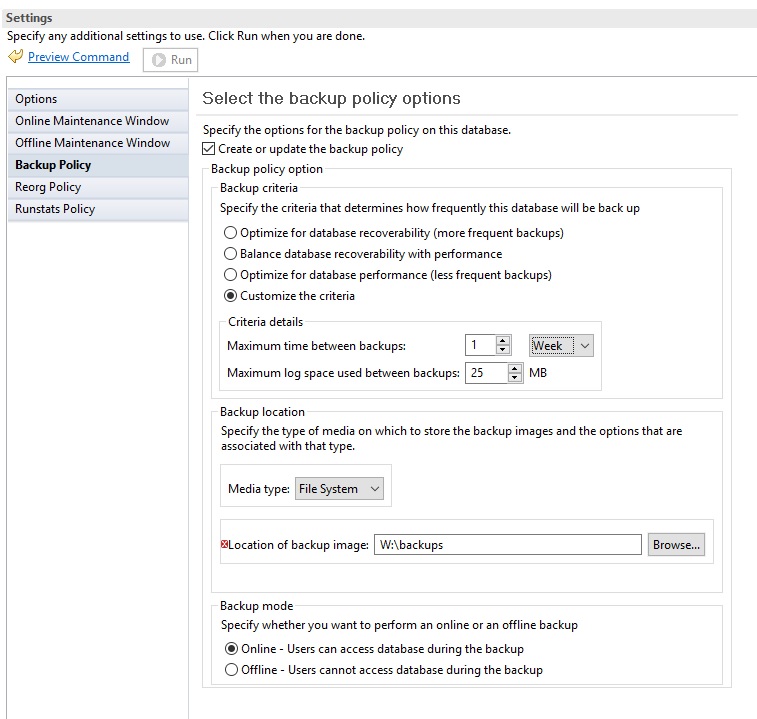Select Balance database recoverability with performance

pyautogui.click(x=231, y=254)
